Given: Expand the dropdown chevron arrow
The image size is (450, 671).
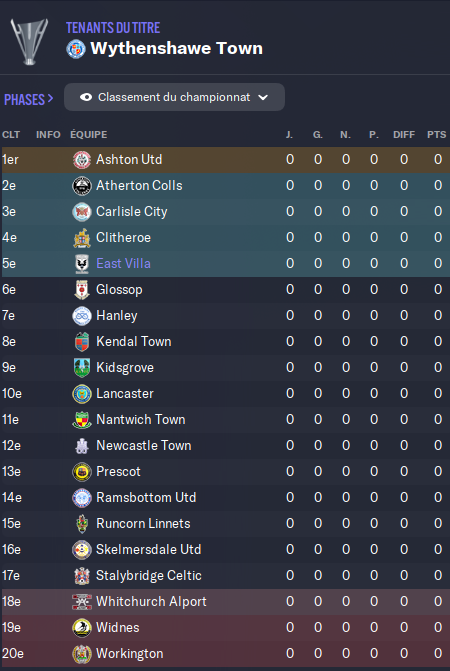Looking at the screenshot, I should (x=263, y=98).
